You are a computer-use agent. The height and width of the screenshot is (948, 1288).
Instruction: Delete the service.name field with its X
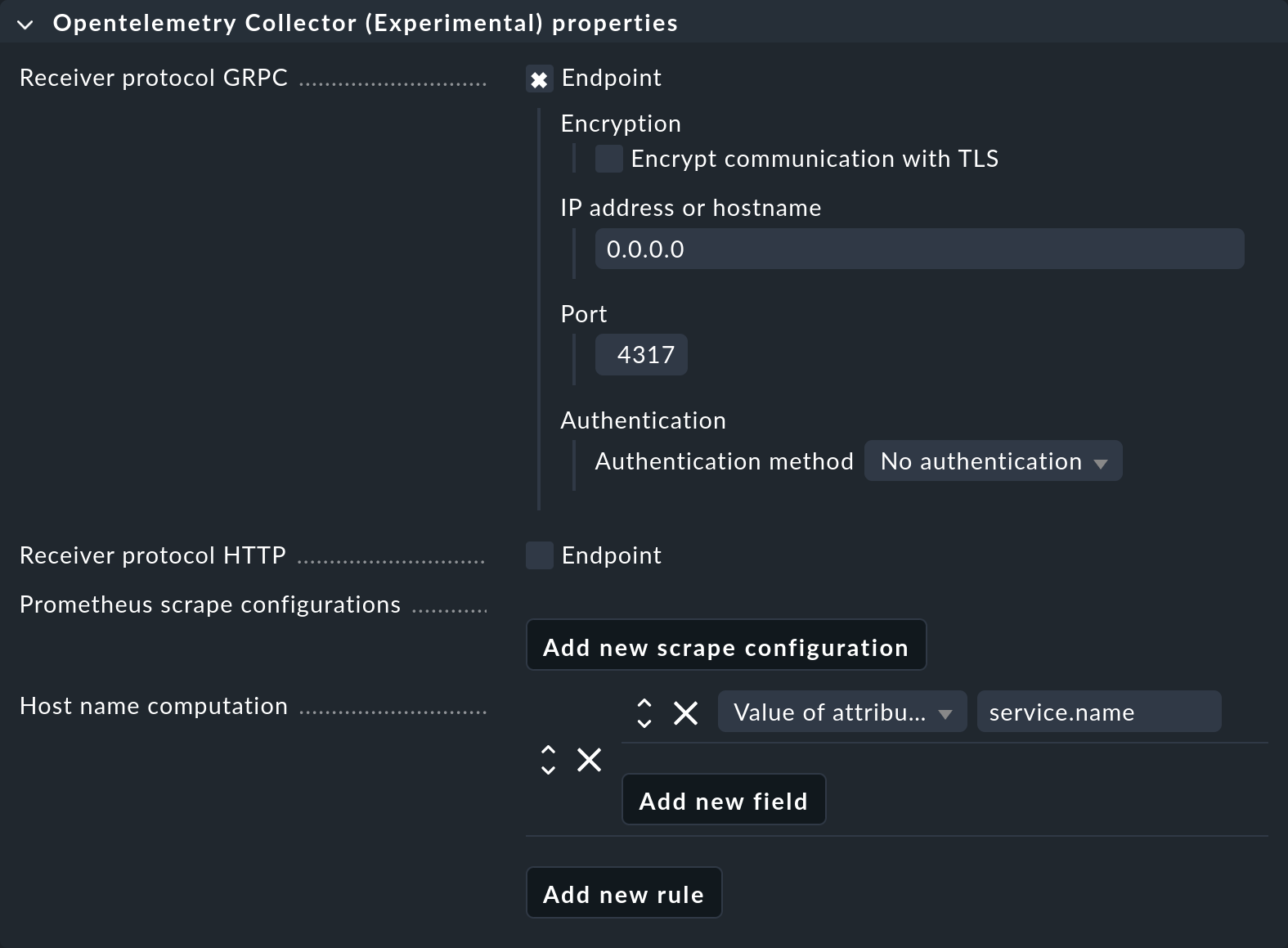685,713
